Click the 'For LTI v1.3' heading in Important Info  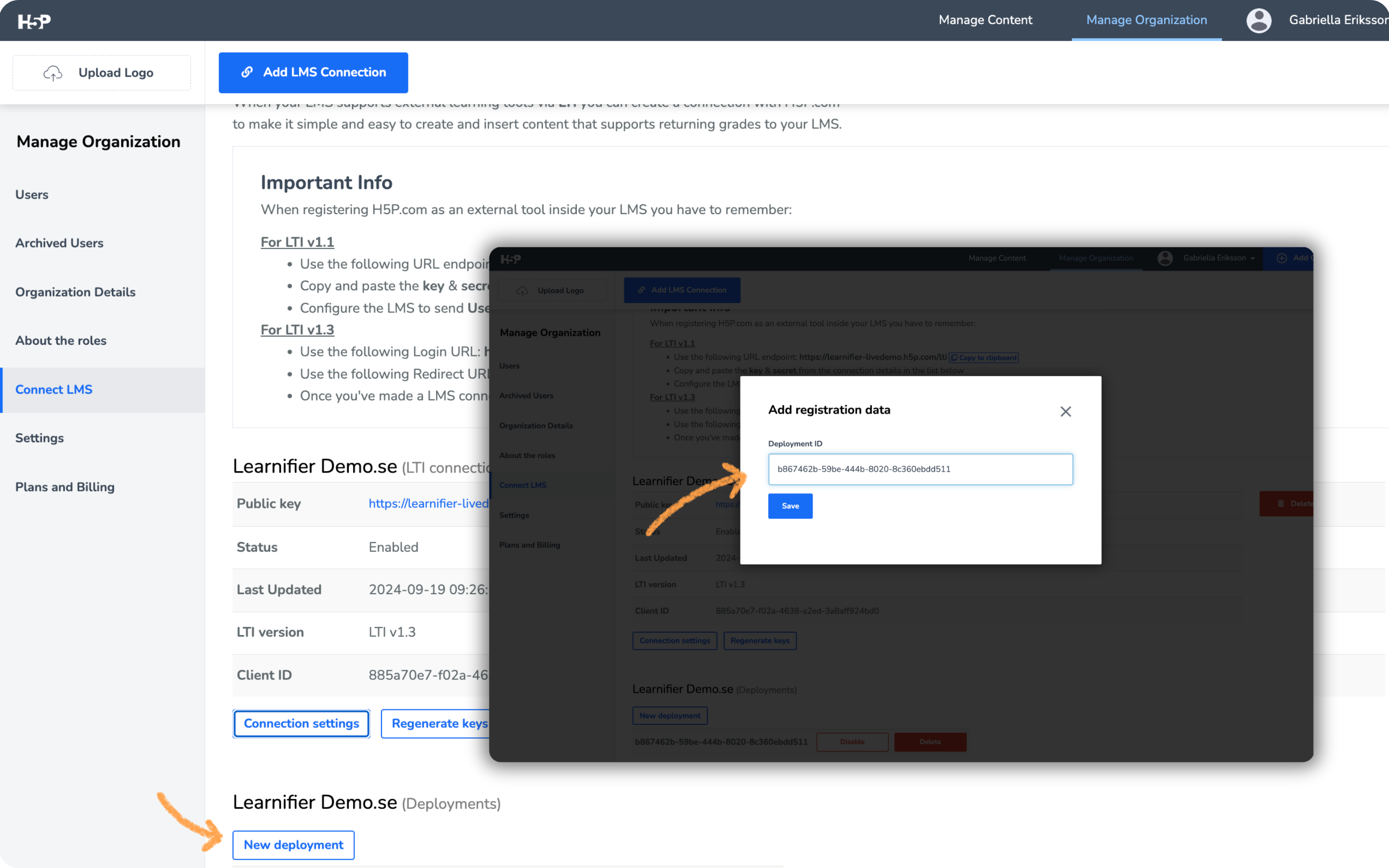(x=297, y=330)
